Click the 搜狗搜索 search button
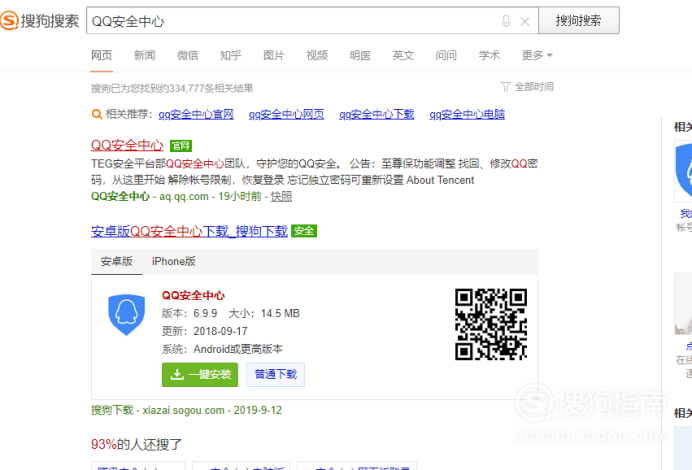Screen dimensions: 692x470 (579, 20)
